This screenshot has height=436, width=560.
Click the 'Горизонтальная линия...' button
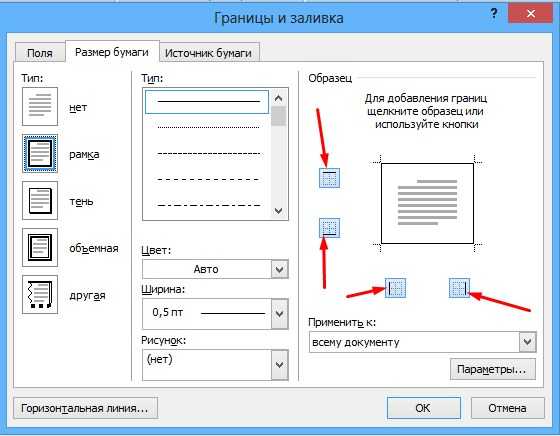pos(85,408)
